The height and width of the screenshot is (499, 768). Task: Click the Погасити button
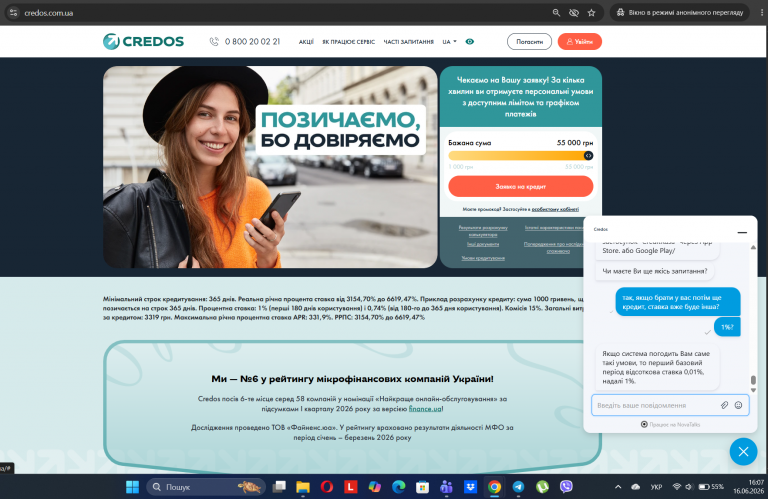click(x=529, y=42)
